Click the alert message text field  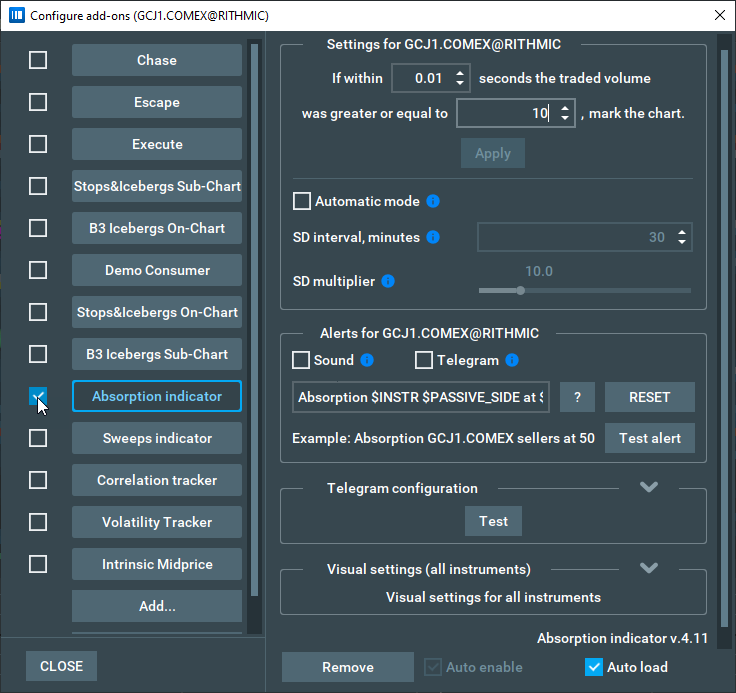[x=421, y=397]
